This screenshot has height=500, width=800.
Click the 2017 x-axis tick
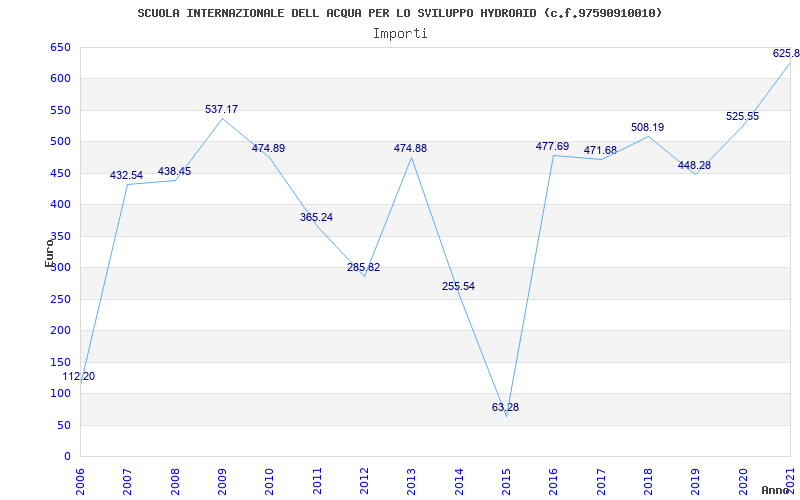(601, 481)
